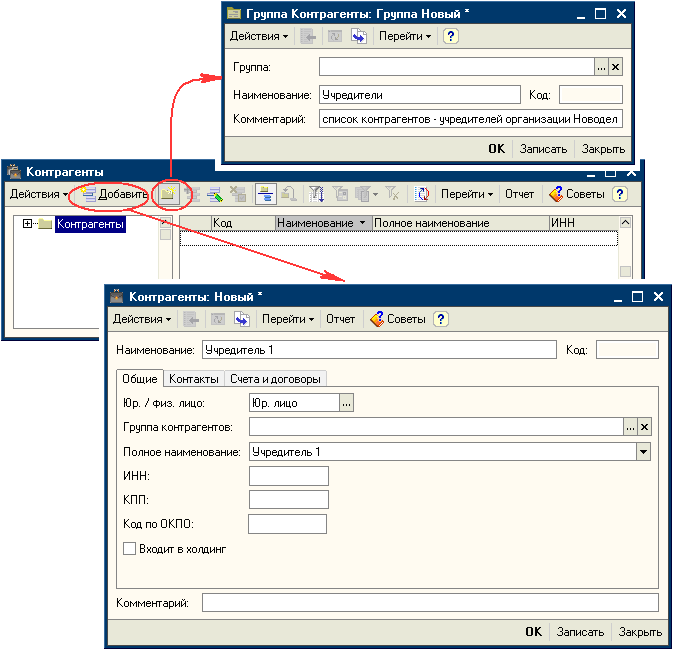Open the filter and sort settings icon
The width and height of the screenshot is (673, 650).
tap(317, 194)
